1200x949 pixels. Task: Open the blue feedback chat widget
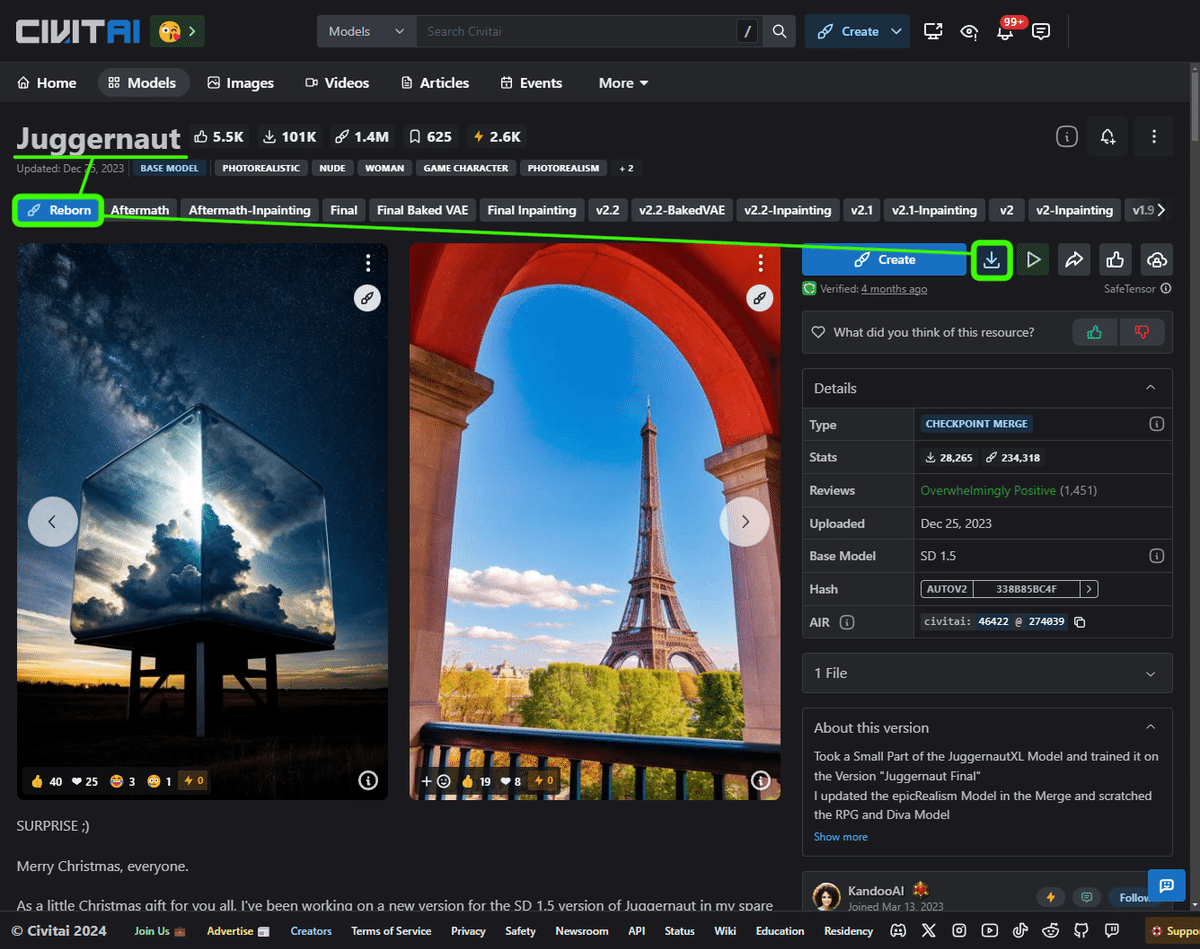point(1166,885)
